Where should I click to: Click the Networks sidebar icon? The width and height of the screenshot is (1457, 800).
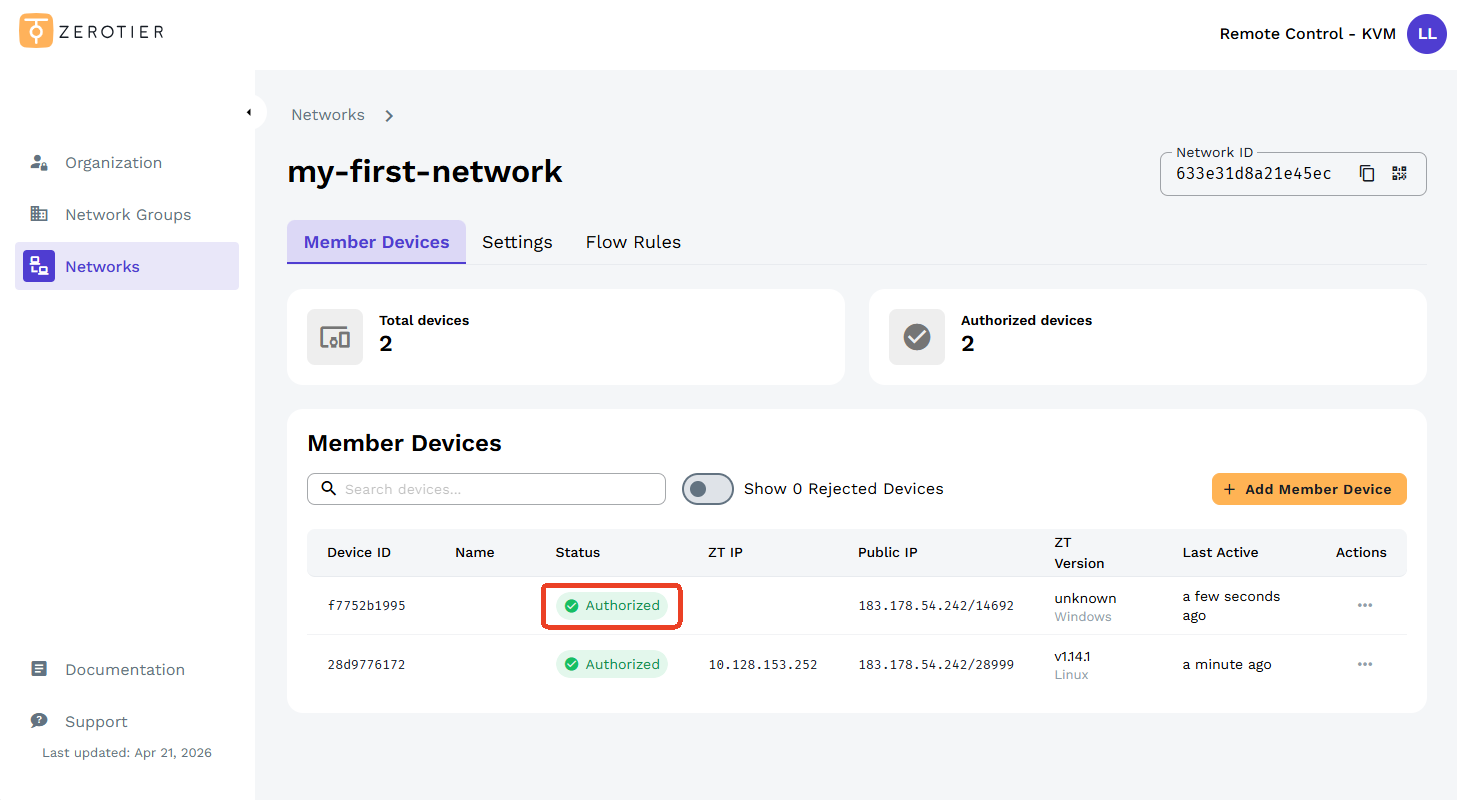click(x=39, y=266)
